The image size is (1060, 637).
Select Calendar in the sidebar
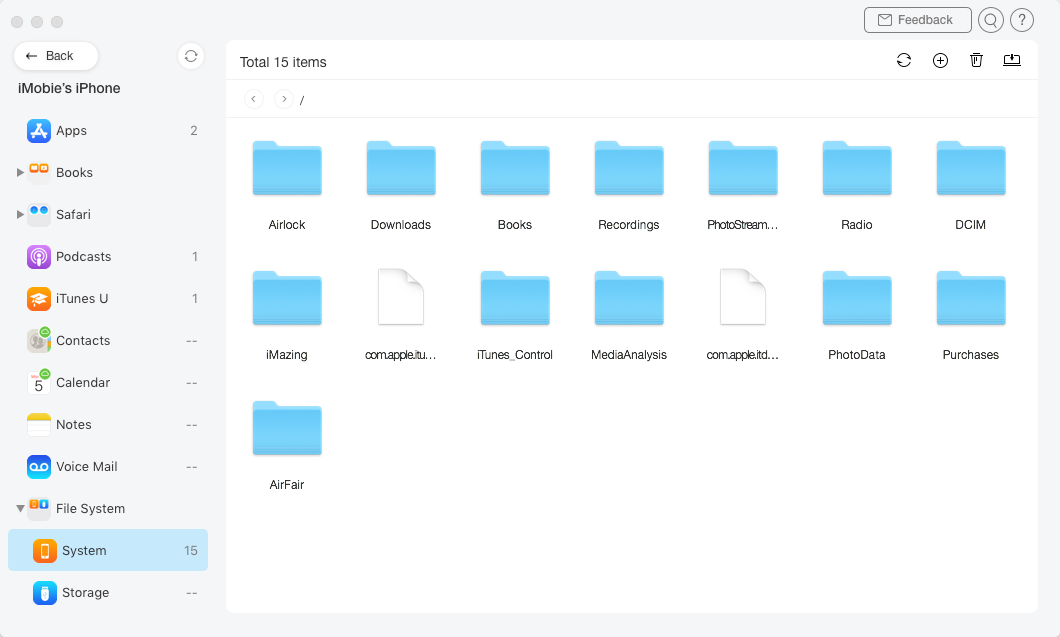pos(108,382)
